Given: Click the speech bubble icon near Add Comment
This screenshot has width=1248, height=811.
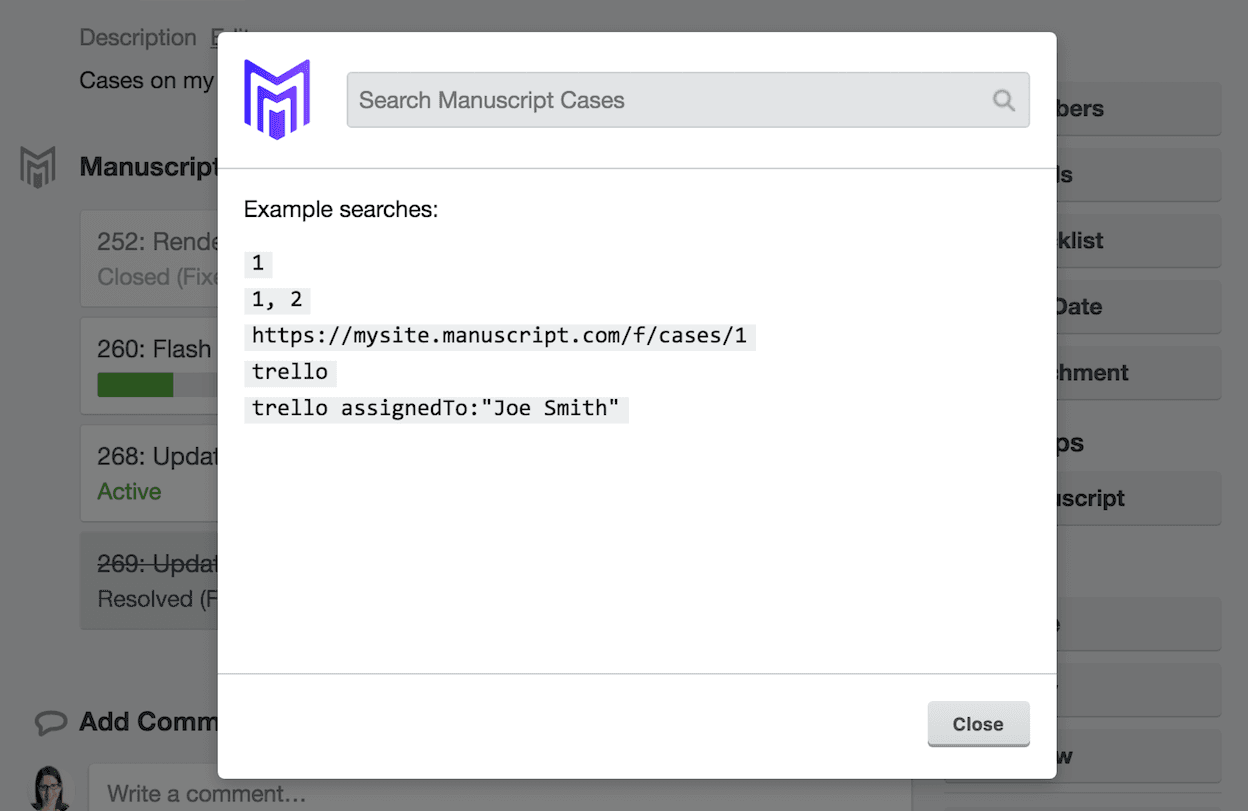Looking at the screenshot, I should tap(50, 722).
